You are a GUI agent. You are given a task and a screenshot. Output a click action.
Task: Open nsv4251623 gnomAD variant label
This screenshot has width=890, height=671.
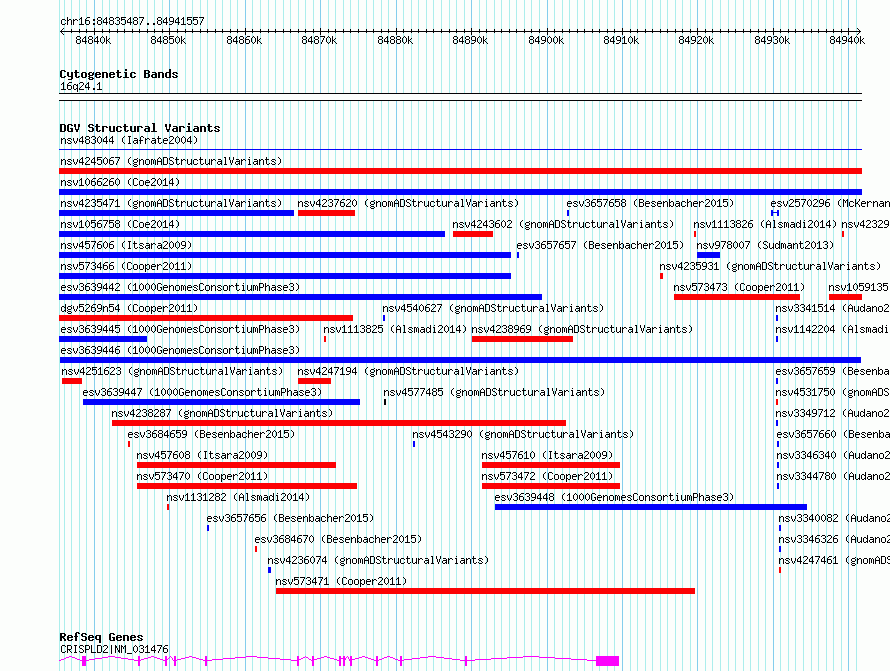point(172,371)
